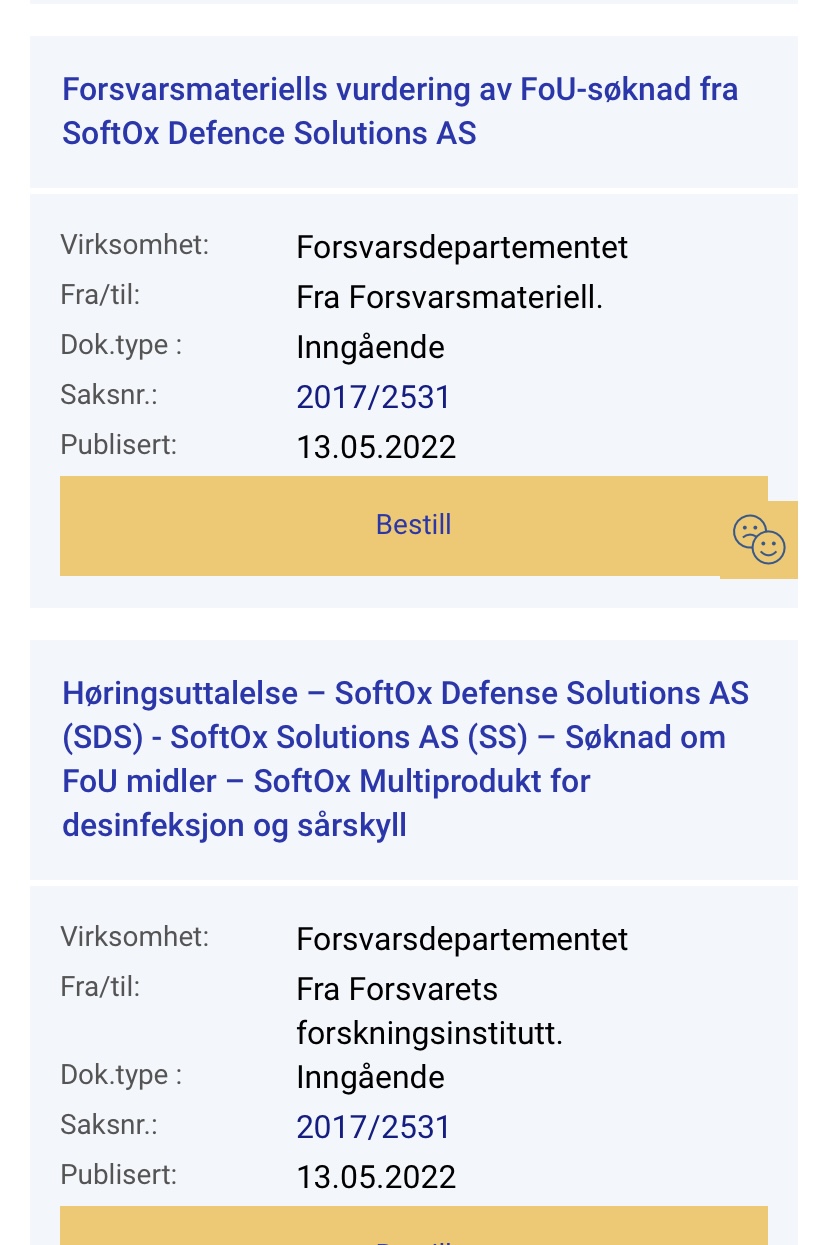Viewport: 828px width, 1245px height.
Task: Open case number 2017/2531 in Høringsuttalelse record
Action: click(373, 1127)
